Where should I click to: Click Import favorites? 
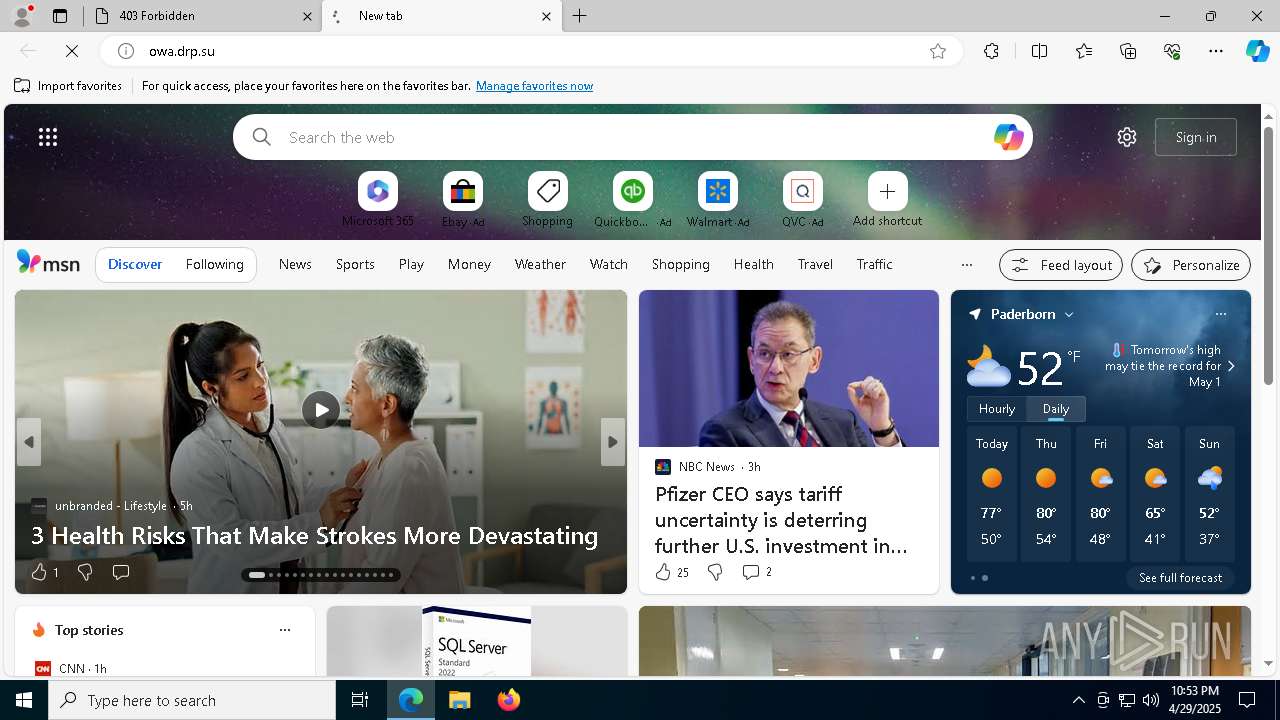pyautogui.click(x=68, y=86)
